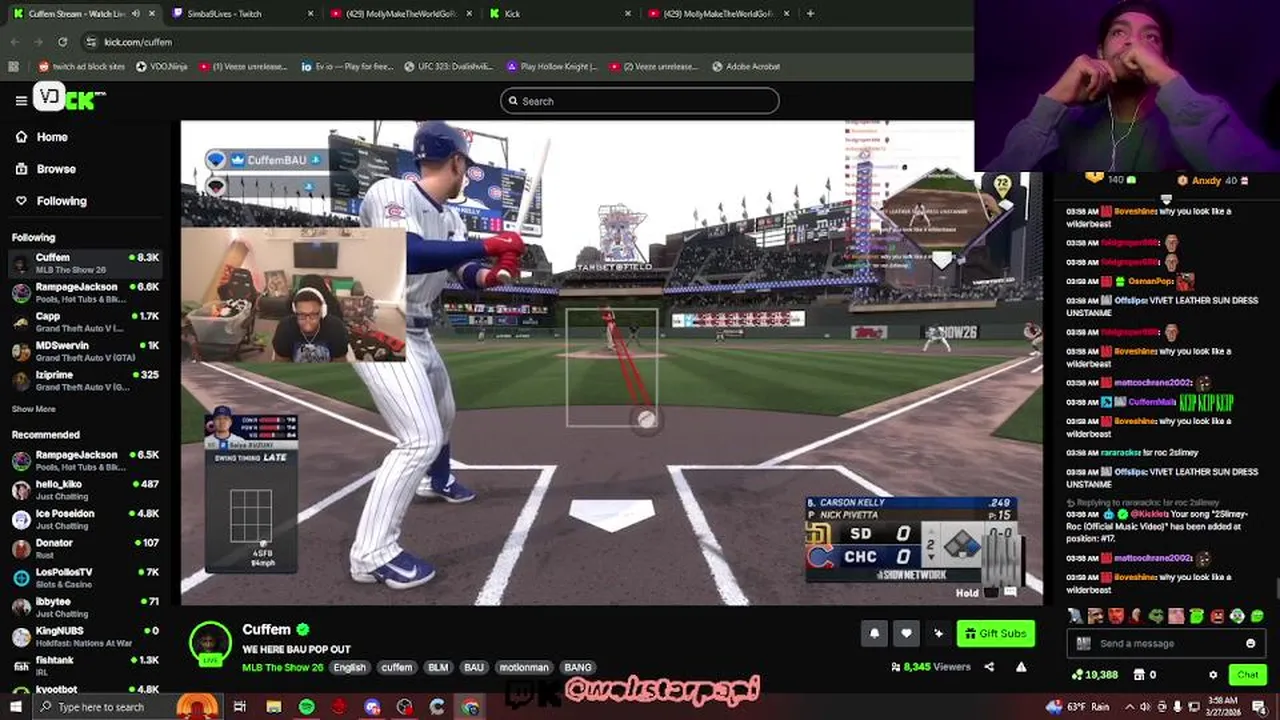Open LosPollosTV in Recommended list
This screenshot has width=1280, height=720.
tap(85, 578)
